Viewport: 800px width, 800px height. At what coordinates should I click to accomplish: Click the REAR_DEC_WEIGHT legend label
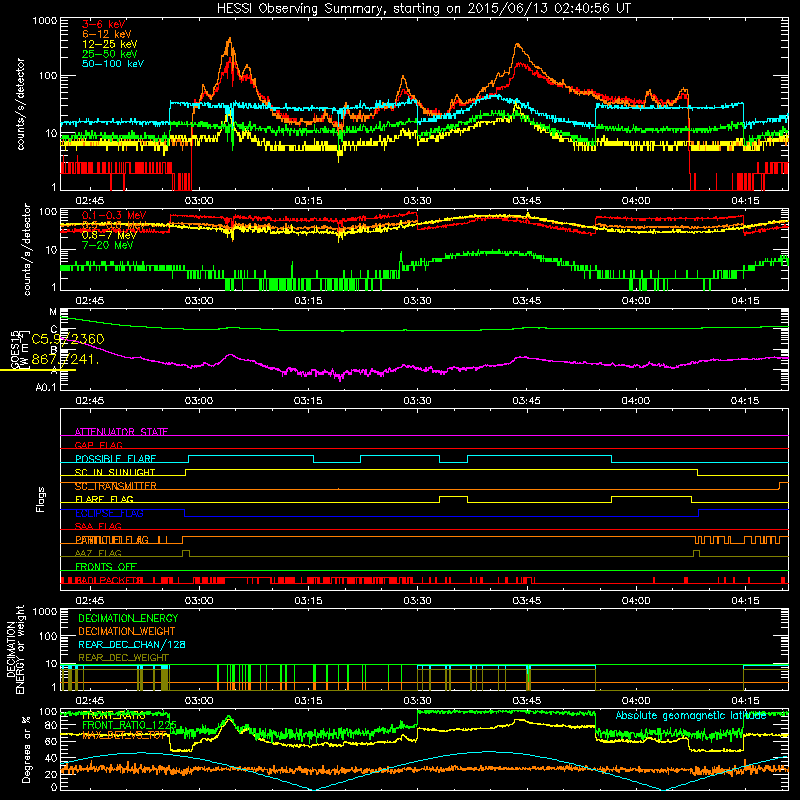click(x=123, y=658)
